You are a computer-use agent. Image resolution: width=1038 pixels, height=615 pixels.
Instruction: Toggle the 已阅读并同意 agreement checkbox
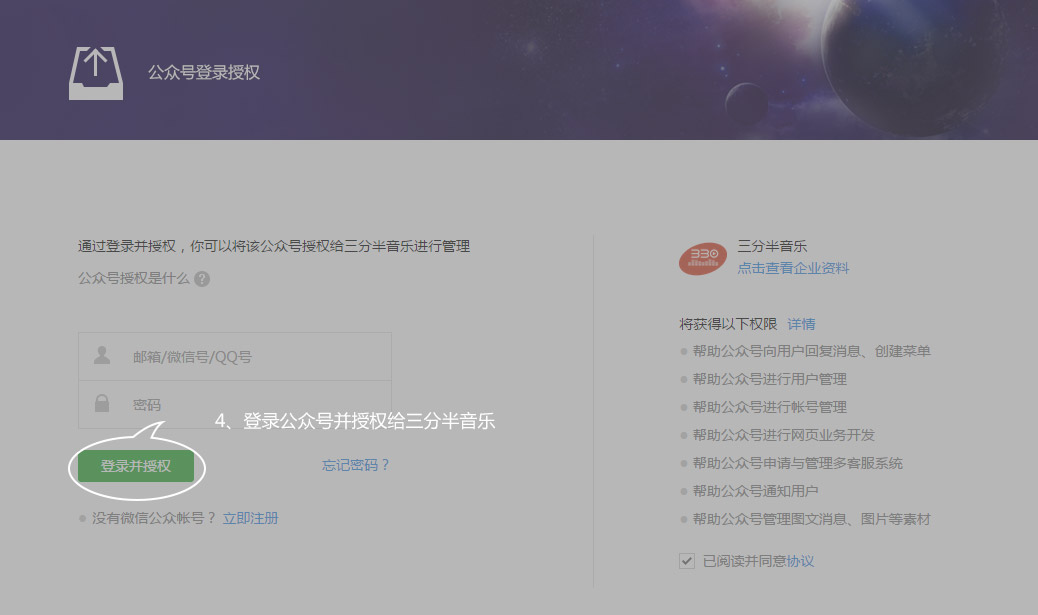click(x=686, y=561)
